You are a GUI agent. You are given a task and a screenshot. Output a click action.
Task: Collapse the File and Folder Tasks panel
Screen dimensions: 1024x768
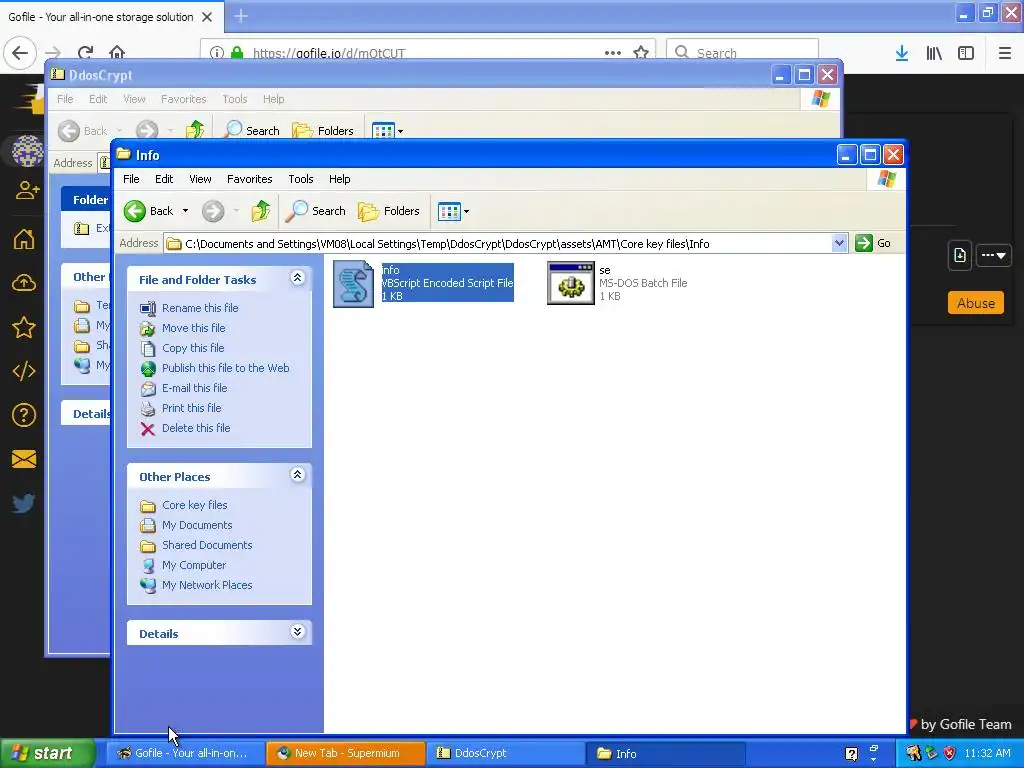(x=298, y=278)
